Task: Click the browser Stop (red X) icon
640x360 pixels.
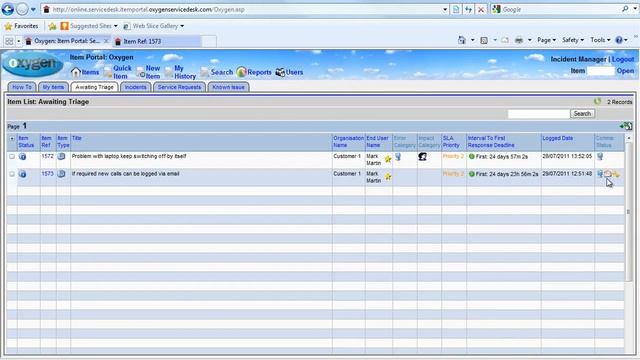Action: pyautogui.click(x=481, y=9)
